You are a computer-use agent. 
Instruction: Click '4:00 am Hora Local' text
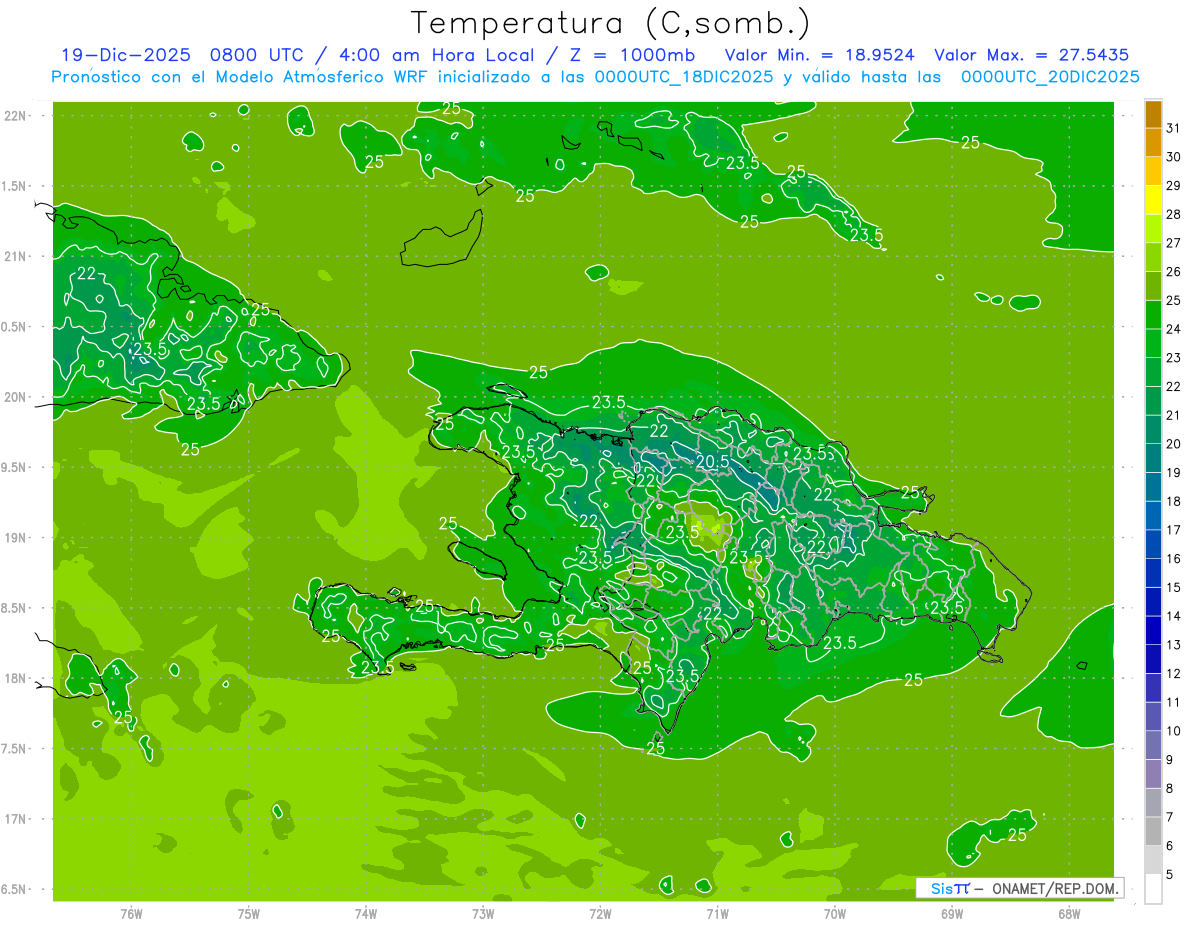pyautogui.click(x=436, y=55)
